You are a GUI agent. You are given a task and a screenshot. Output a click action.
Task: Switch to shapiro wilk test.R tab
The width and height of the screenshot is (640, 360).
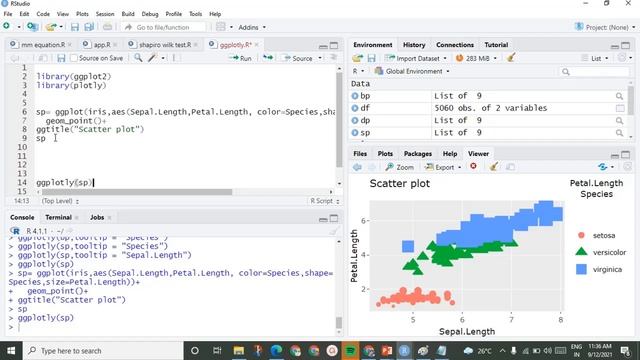(164, 44)
